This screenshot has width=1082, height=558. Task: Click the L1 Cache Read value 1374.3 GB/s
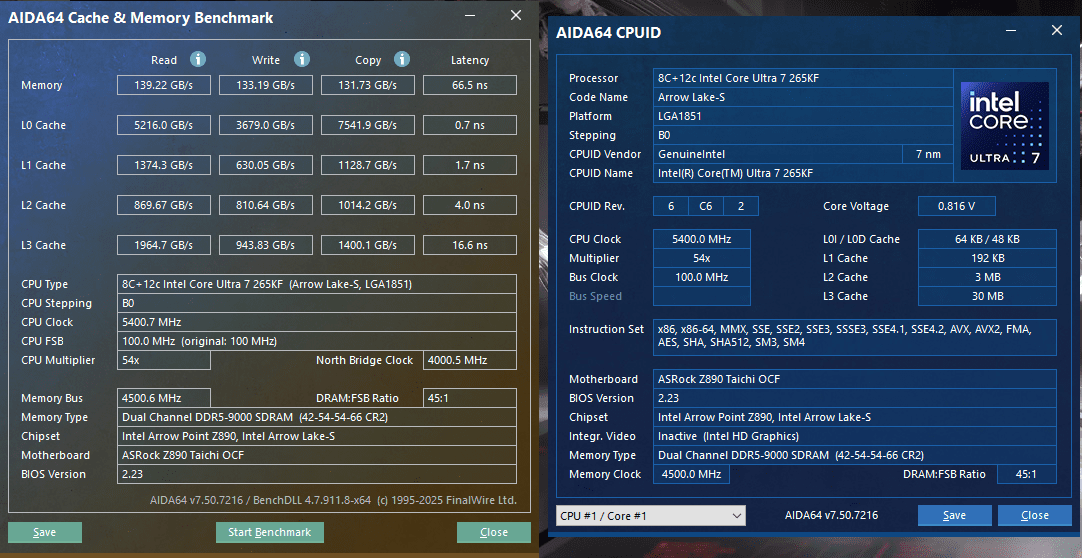(164, 166)
